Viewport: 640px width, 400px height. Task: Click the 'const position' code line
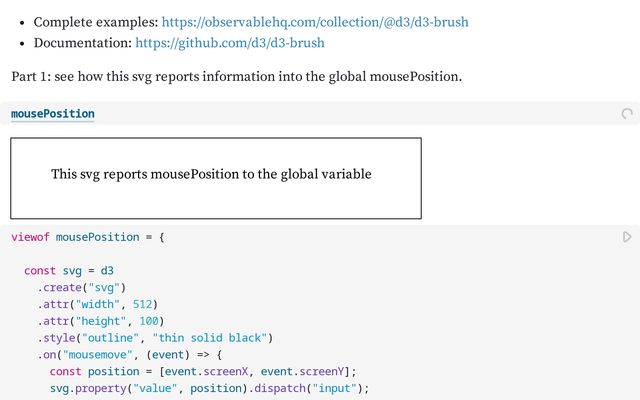(x=202, y=372)
